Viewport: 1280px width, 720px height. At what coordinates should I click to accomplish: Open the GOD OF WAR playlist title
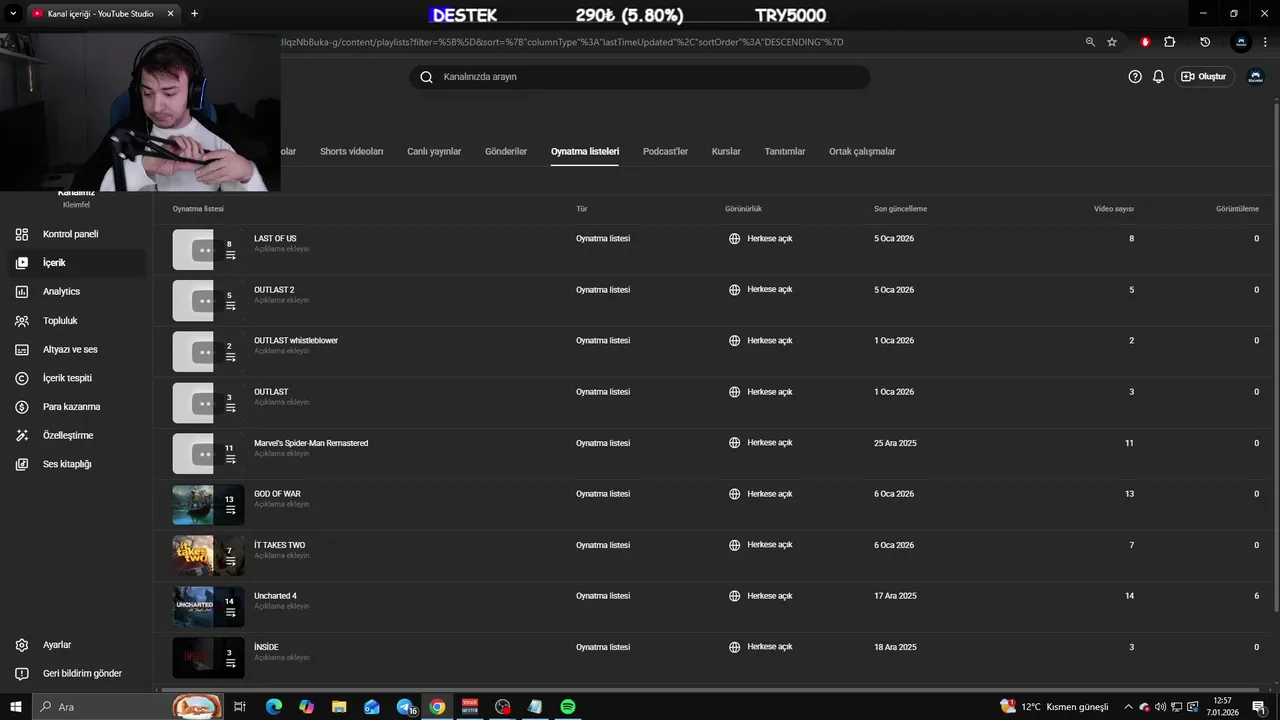point(277,494)
